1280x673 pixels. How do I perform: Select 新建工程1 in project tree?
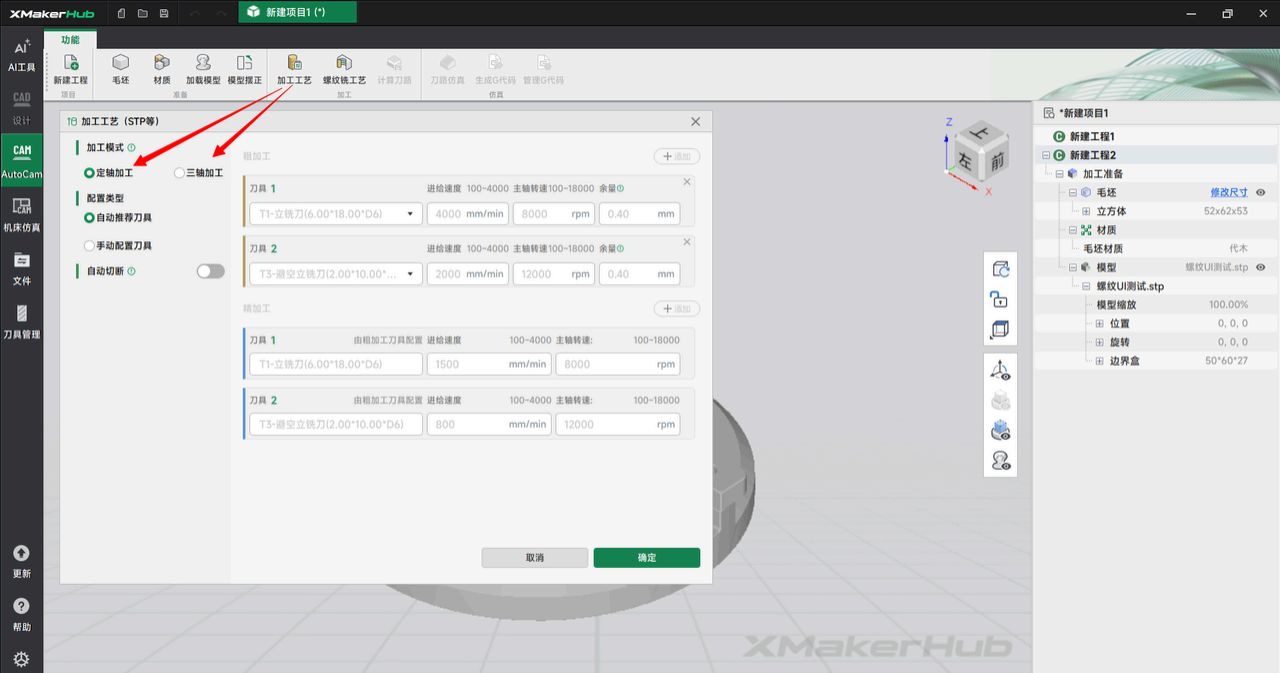1092,136
